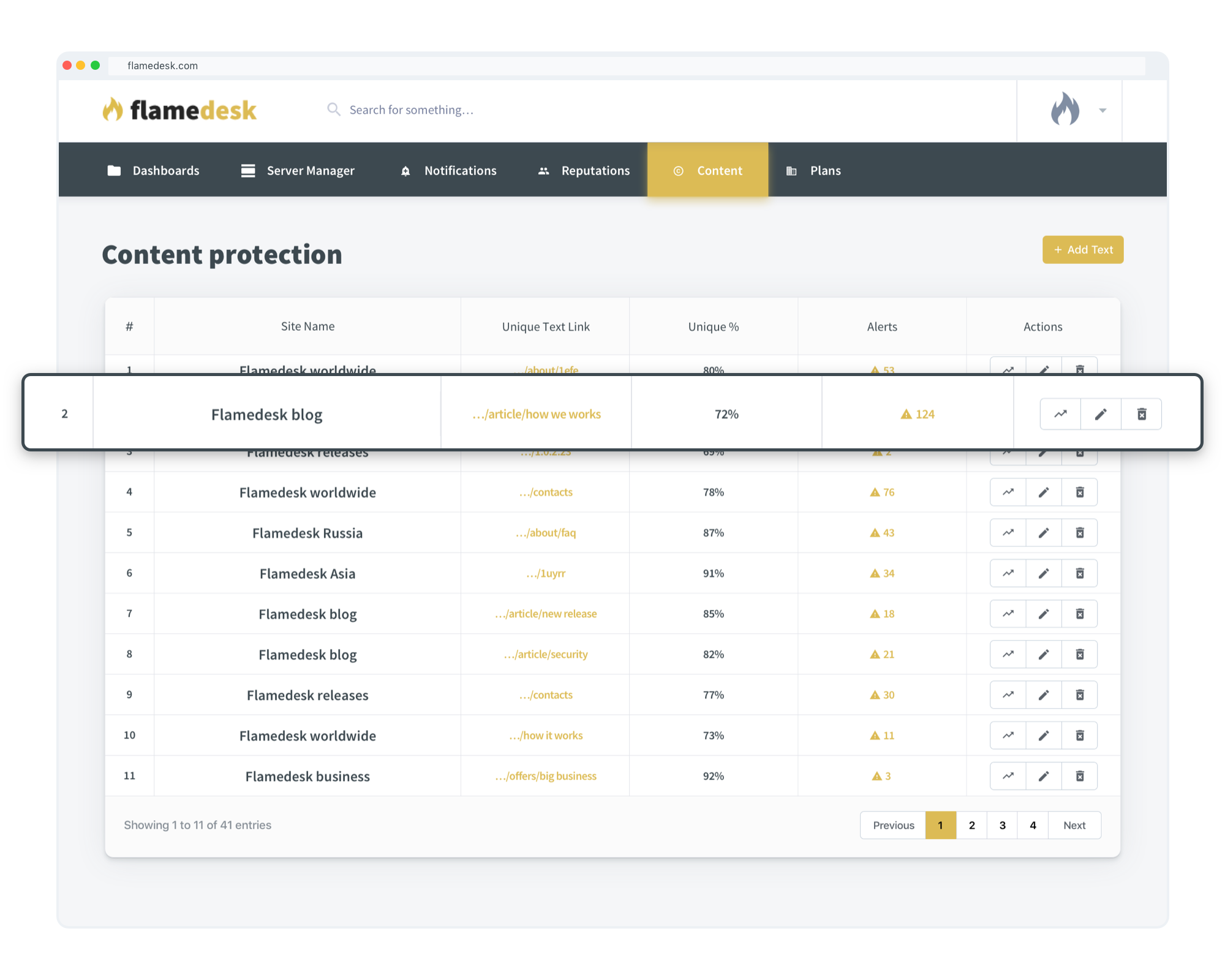The image size is (1225, 980).
Task: Edit the how it works row
Action: [1044, 735]
